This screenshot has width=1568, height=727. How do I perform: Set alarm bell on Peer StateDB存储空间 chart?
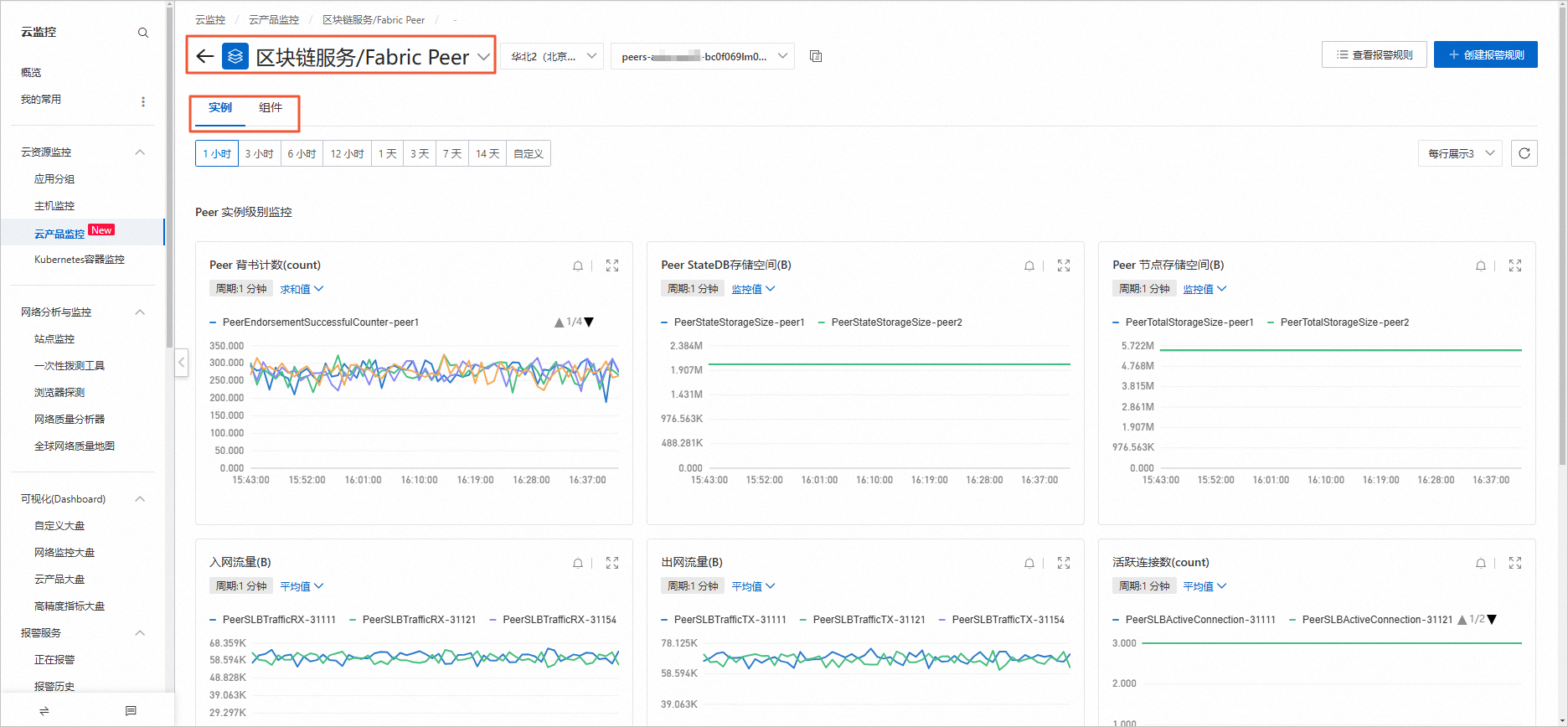point(1029,266)
